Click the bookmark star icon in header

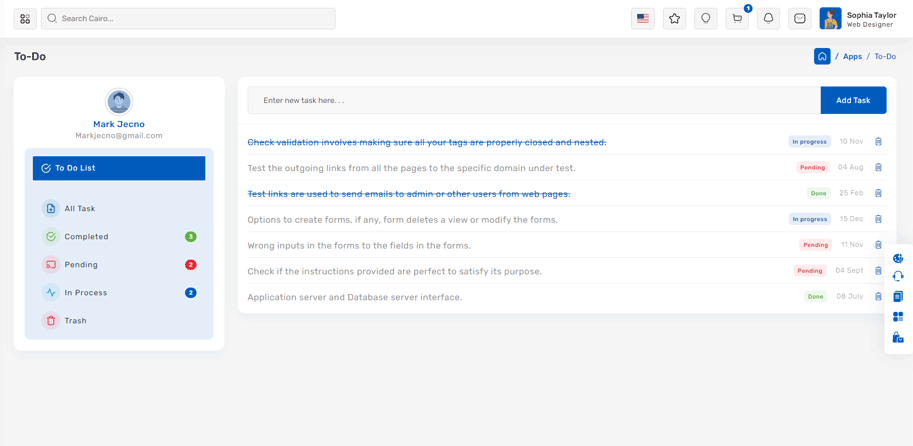pyautogui.click(x=674, y=18)
